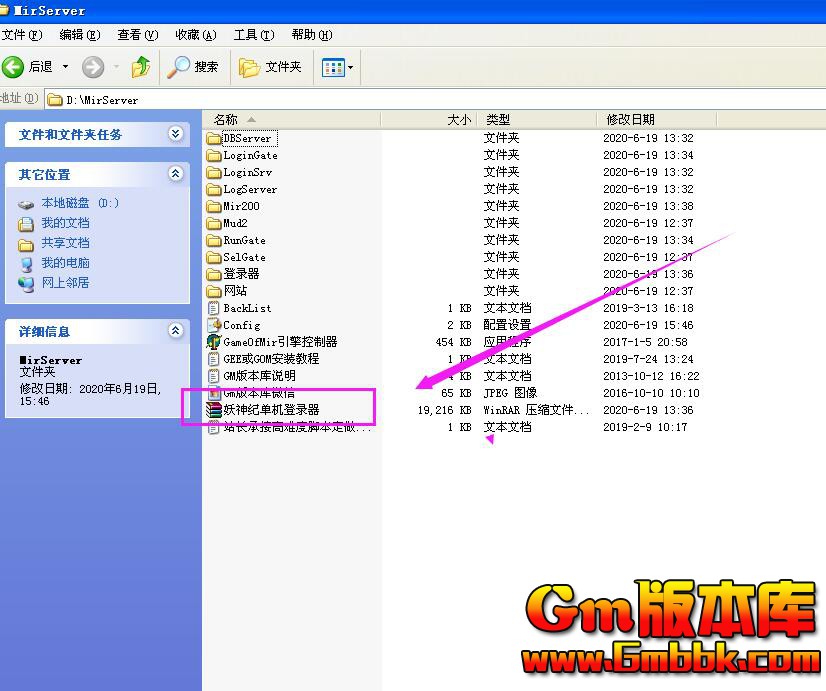Collapse the 详细信息 panel
The height and width of the screenshot is (691, 826).
coord(176,331)
